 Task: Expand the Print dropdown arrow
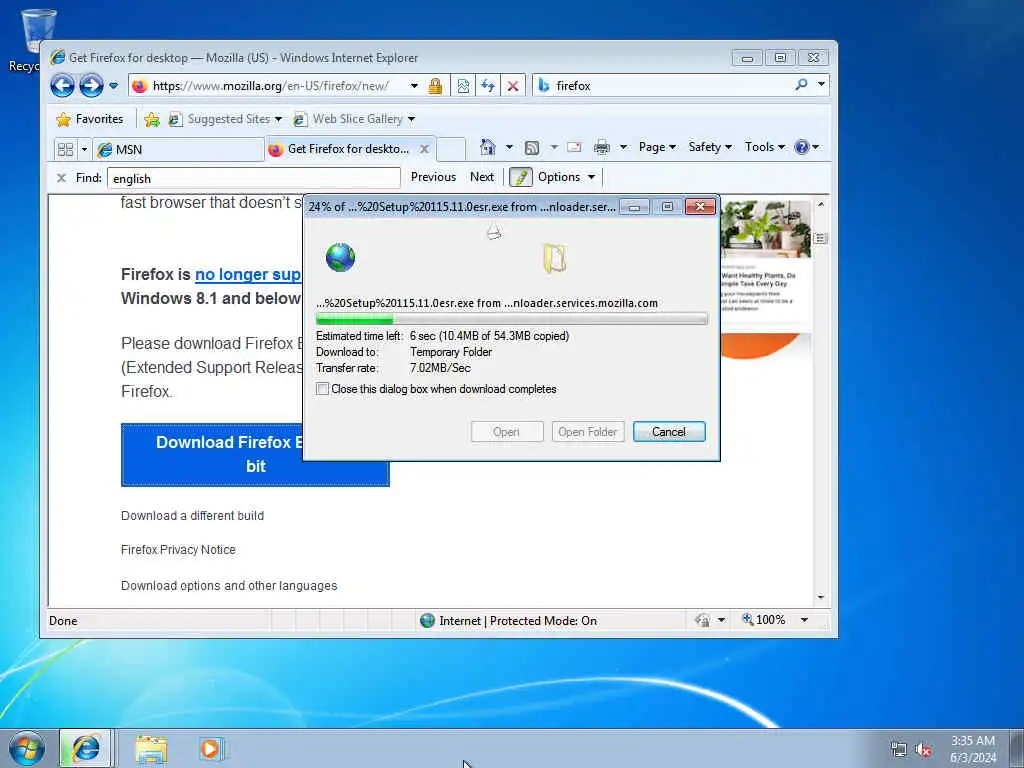623,147
